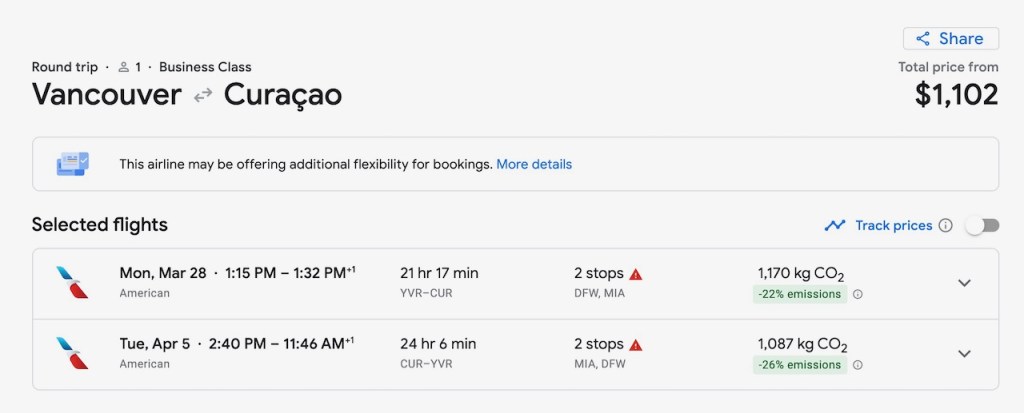This screenshot has height=413, width=1024.
Task: Expand the Tue, Apr 5 flight details
Action: coord(964,353)
